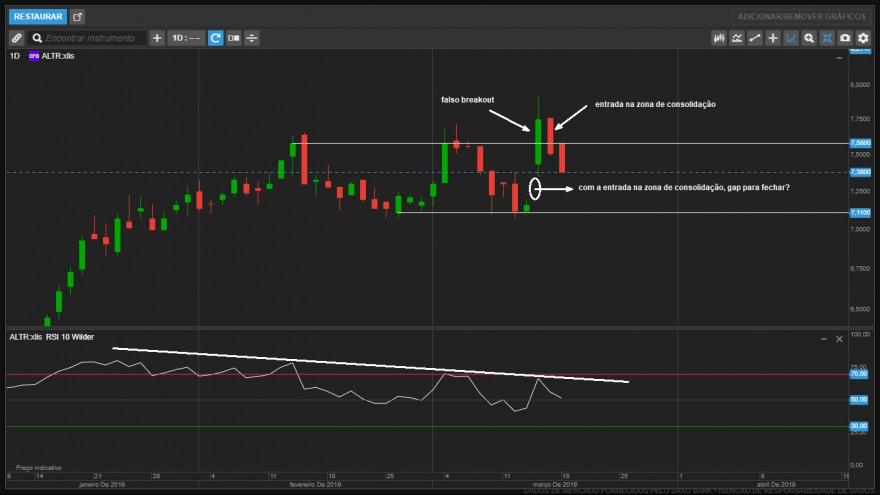The height and width of the screenshot is (495, 880).
Task: Open the 1D period selector dropdown
Action: pyautogui.click(x=186, y=38)
